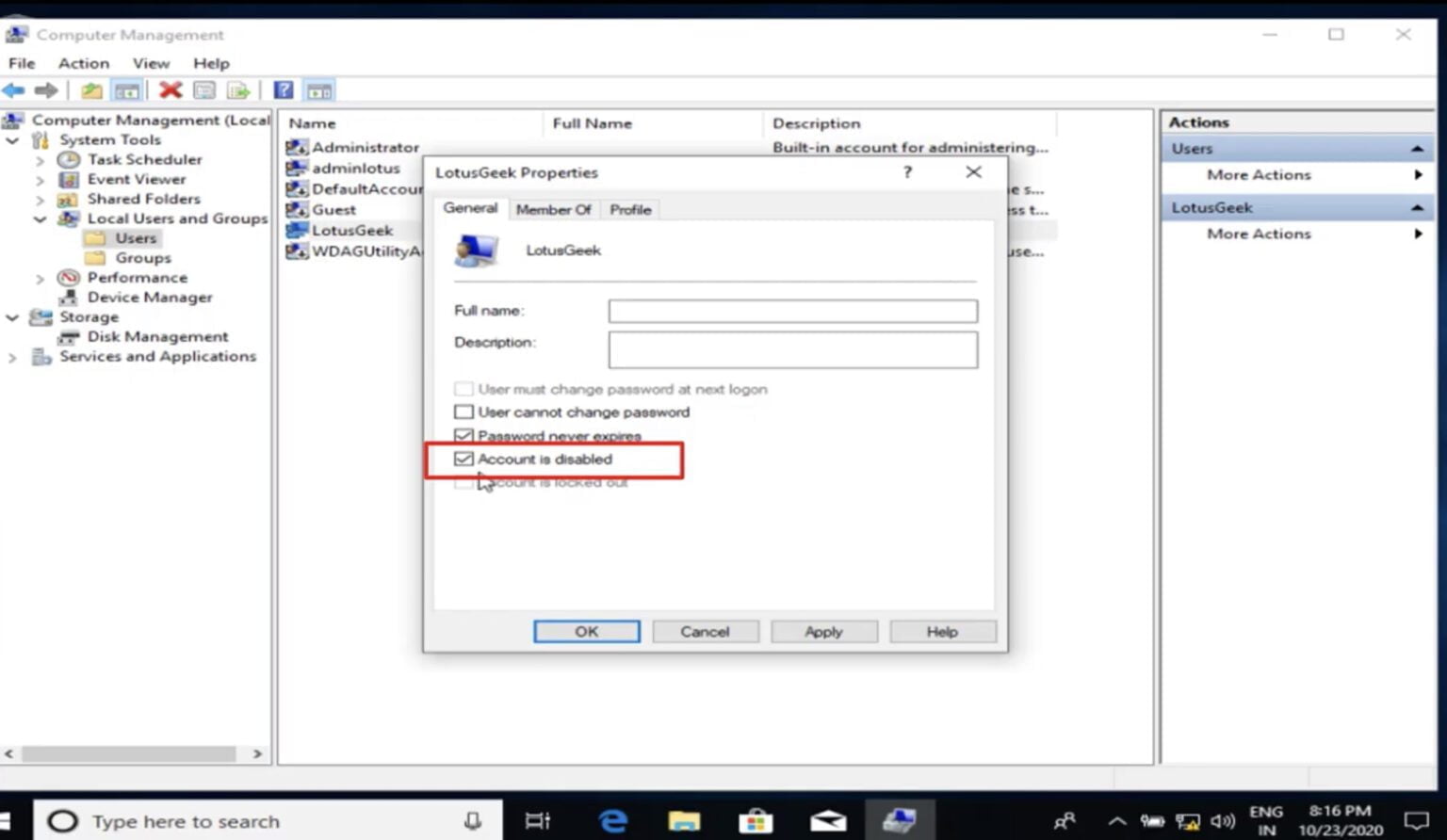Click the Apply button

[822, 631]
